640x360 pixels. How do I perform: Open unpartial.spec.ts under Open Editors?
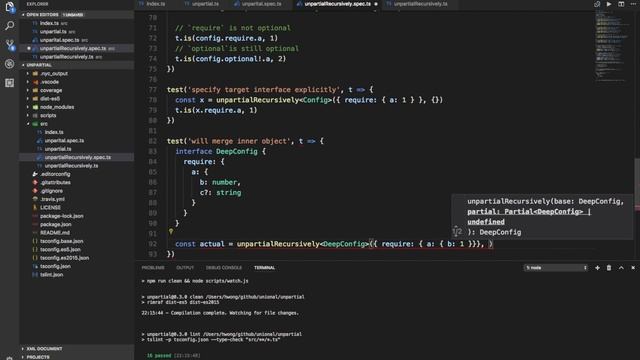tap(77, 40)
